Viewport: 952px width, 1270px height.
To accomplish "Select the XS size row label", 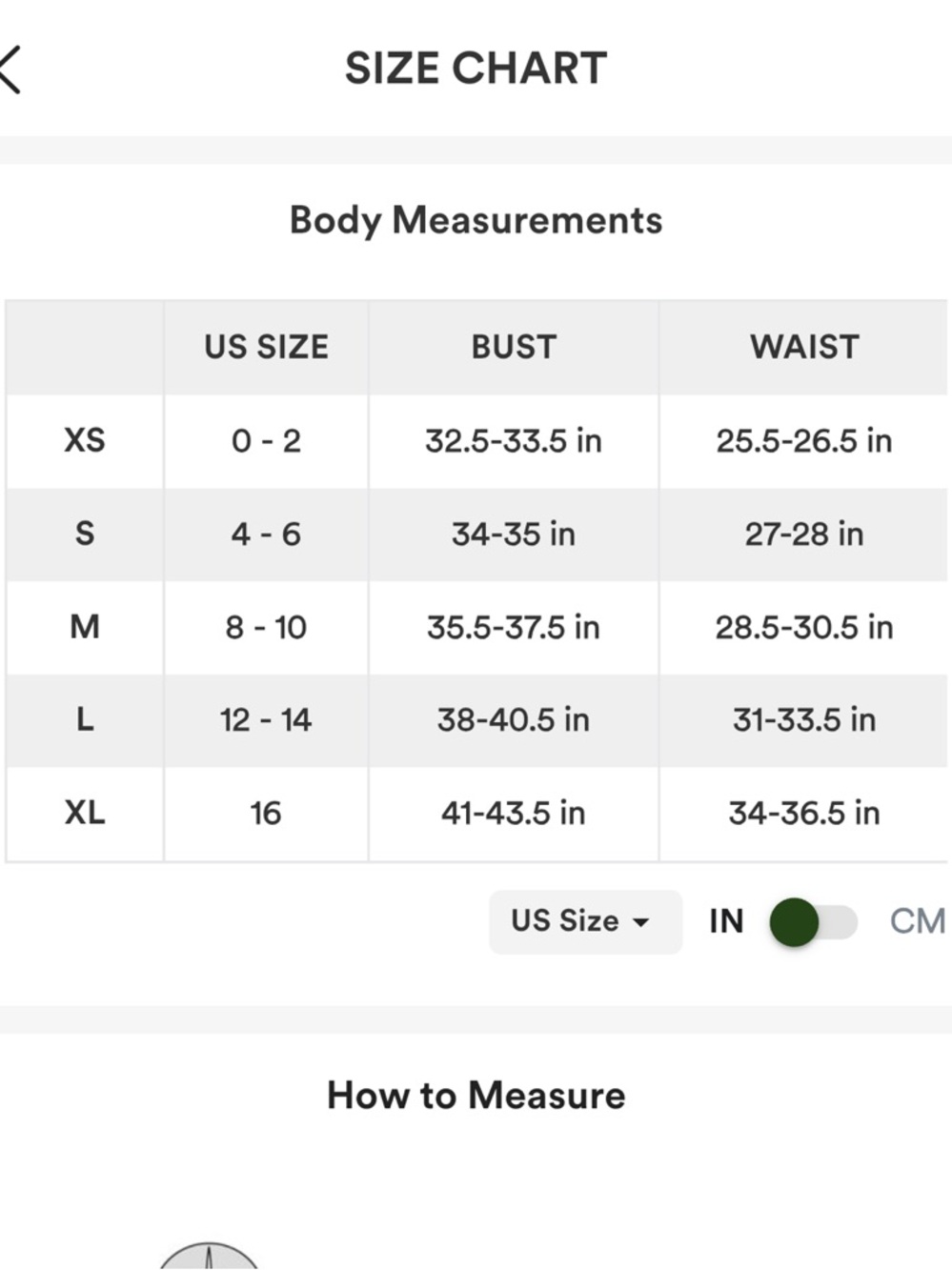I will [85, 440].
